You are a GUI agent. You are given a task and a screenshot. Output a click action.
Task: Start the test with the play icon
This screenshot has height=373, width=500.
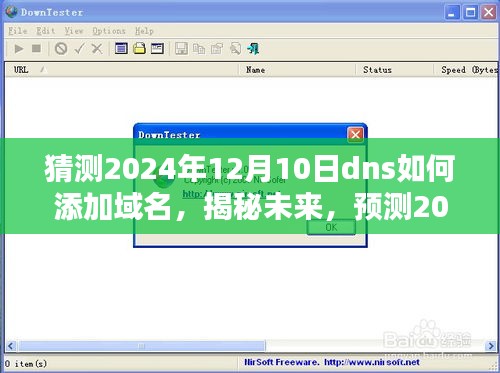point(19,49)
